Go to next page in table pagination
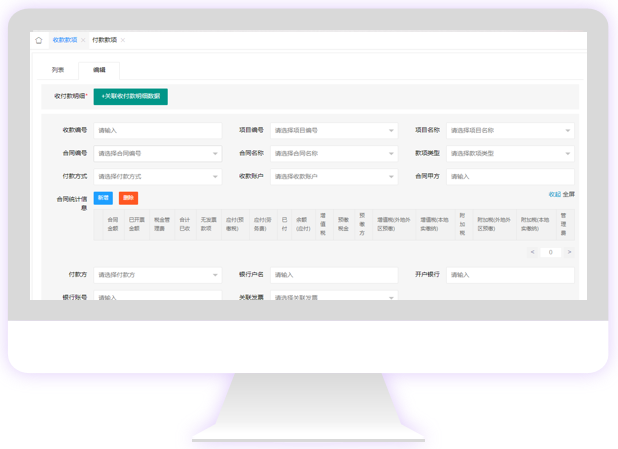Image resolution: width=618 pixels, height=449 pixels. point(569,252)
